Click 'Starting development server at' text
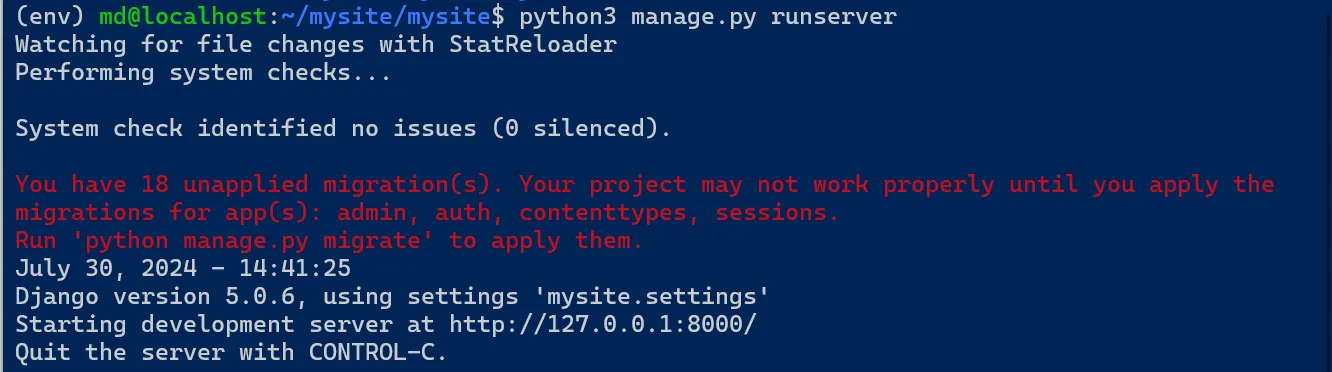Screen dimensions: 1332x372 coord(225,325)
